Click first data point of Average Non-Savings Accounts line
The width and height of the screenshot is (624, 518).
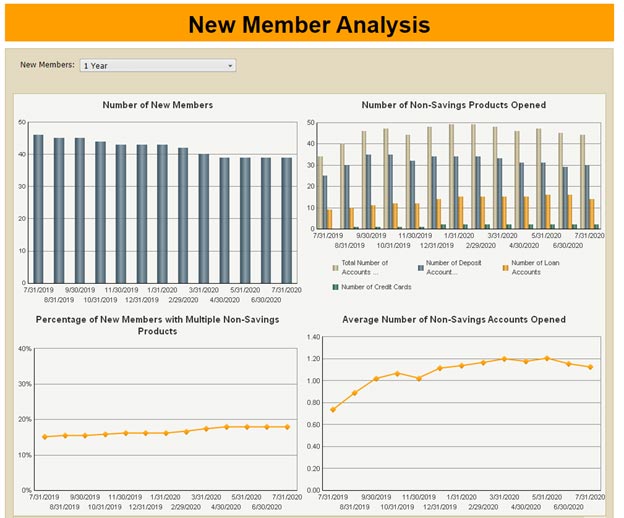pyautogui.click(x=333, y=409)
